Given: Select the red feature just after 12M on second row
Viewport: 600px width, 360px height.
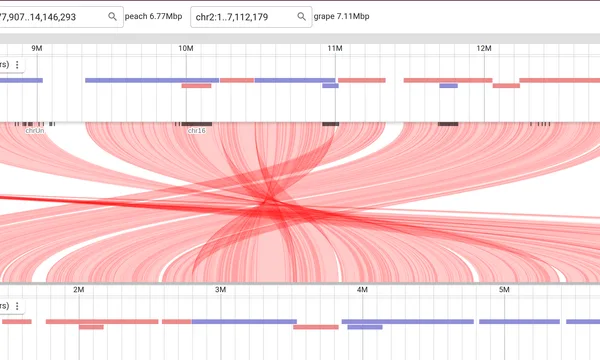Looking at the screenshot, I should pos(506,86).
